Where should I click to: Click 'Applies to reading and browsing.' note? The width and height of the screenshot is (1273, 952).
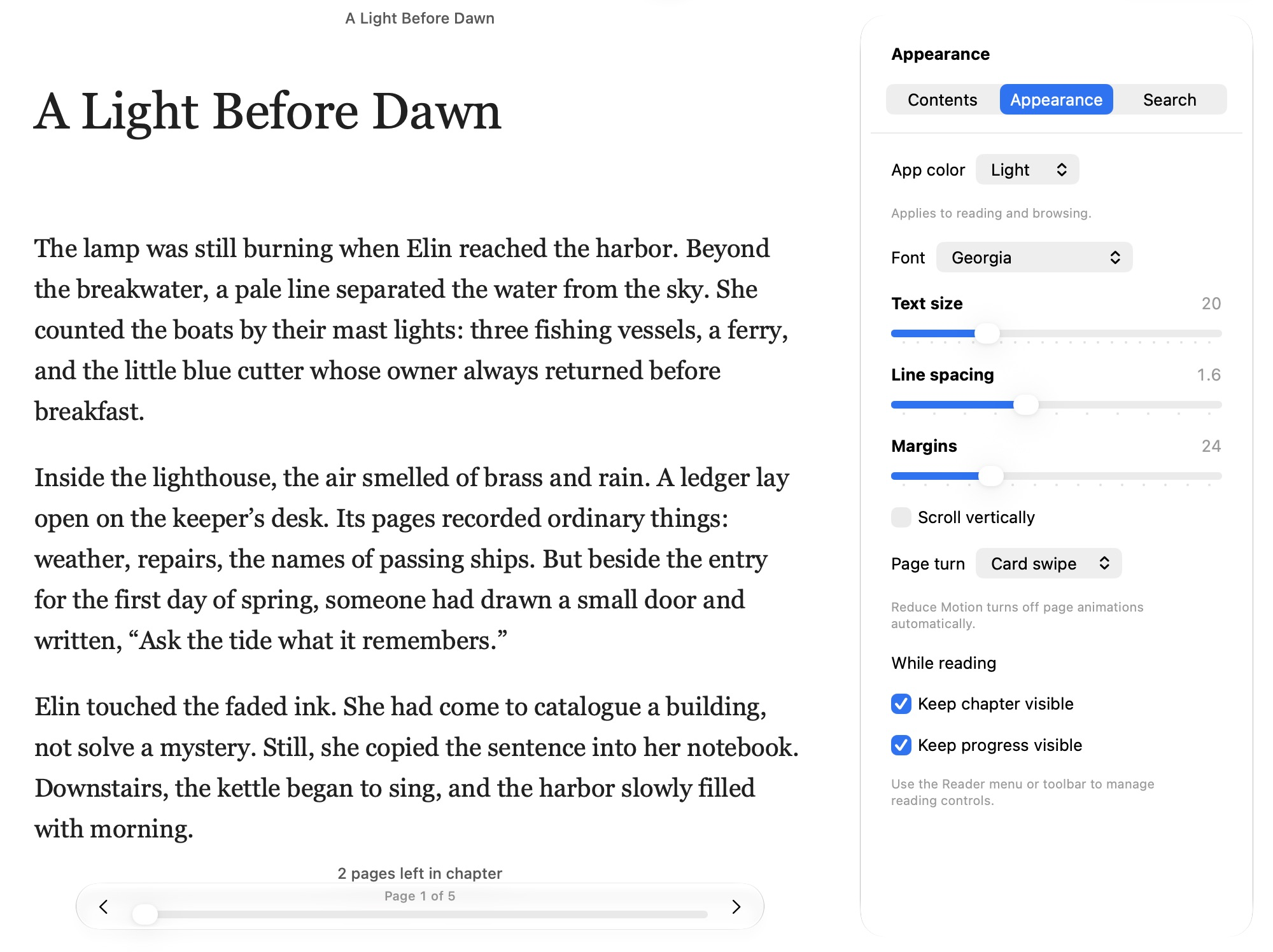tap(991, 213)
